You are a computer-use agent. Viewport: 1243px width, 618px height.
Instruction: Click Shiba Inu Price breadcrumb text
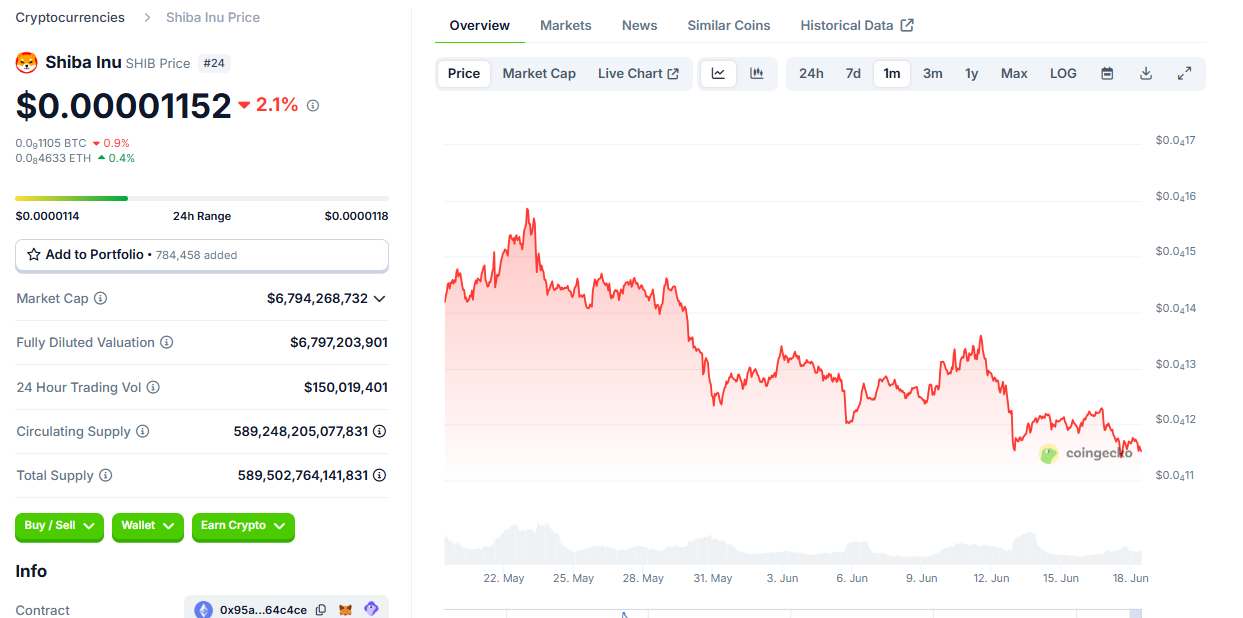tap(213, 17)
